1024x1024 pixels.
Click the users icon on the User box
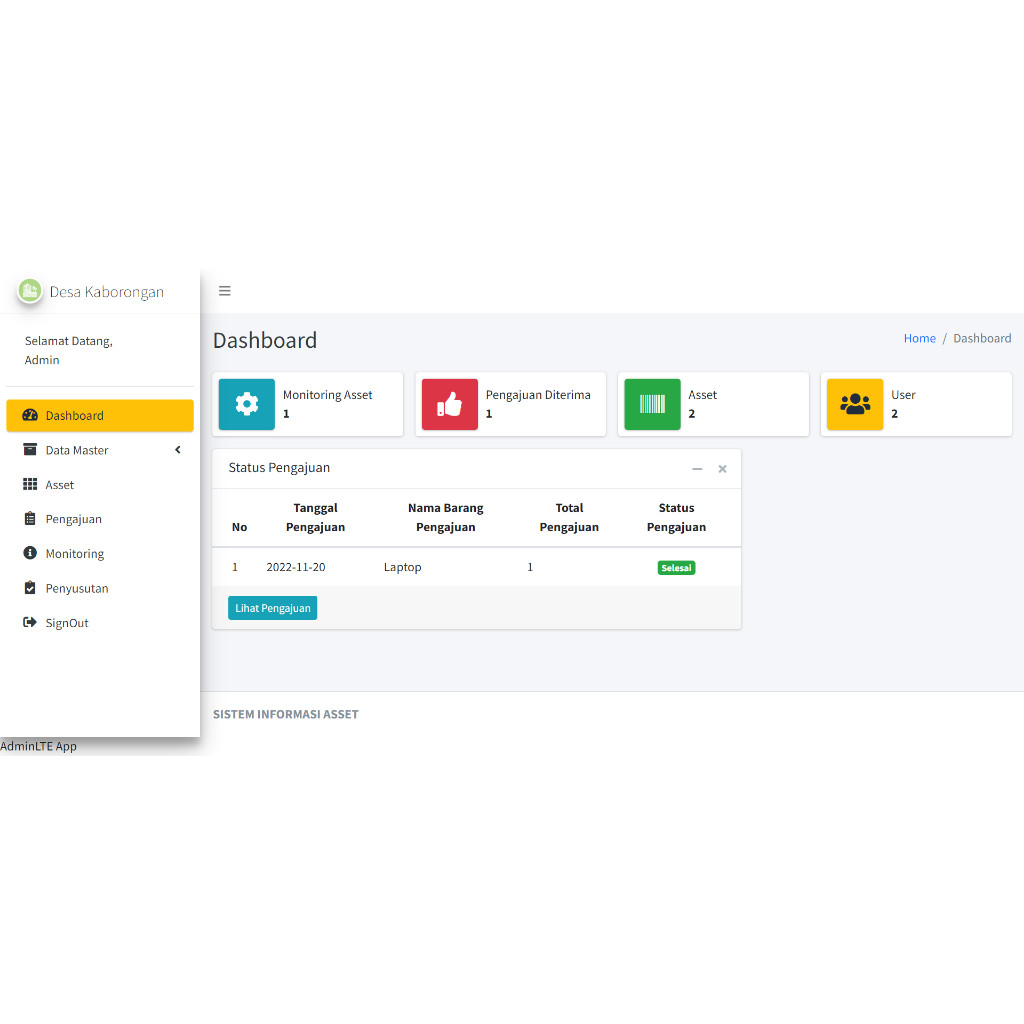click(x=855, y=404)
